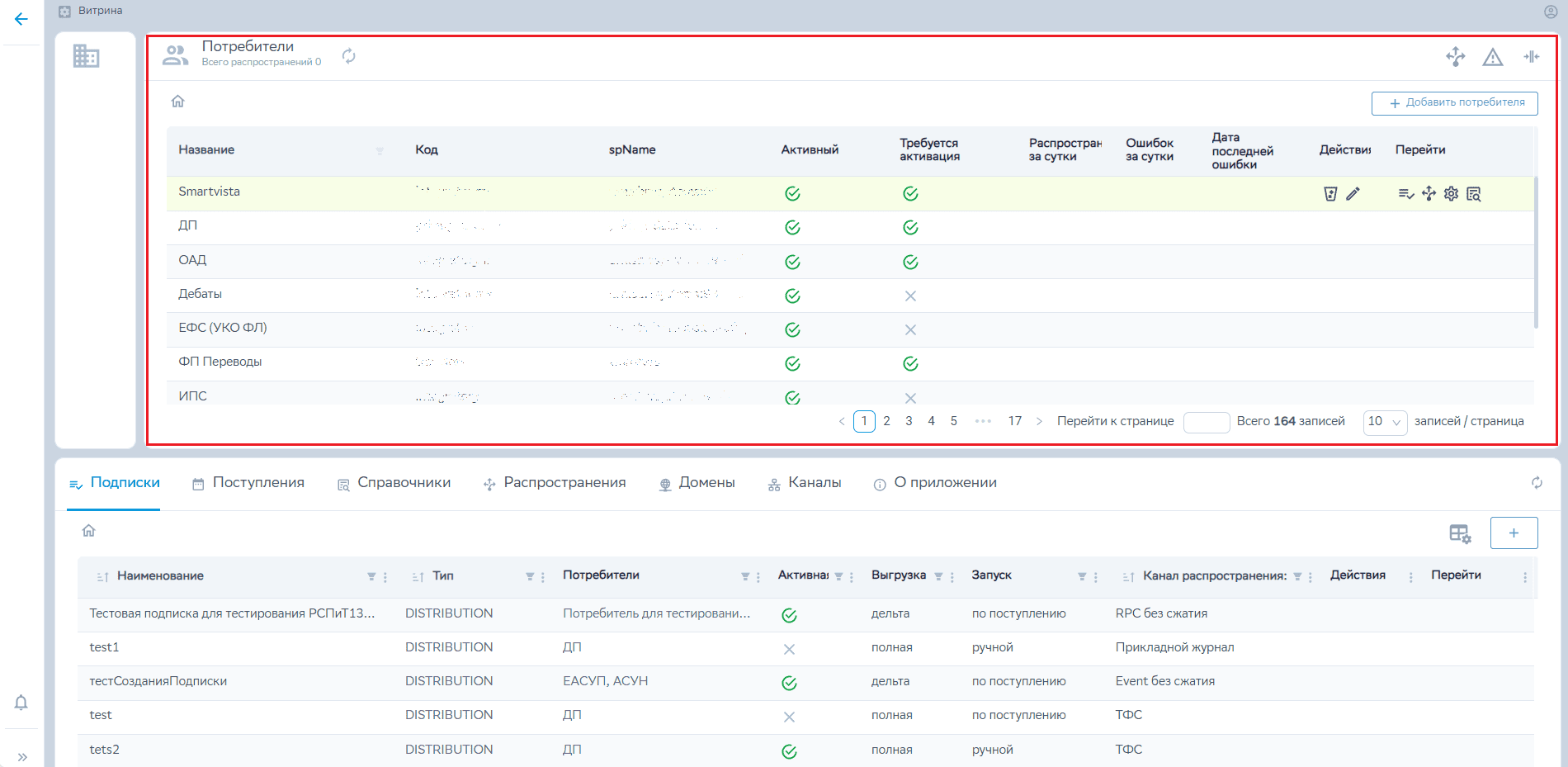The image size is (1568, 767).
Task: Toggle the Активна status for the test1 subscription
Action: (789, 649)
